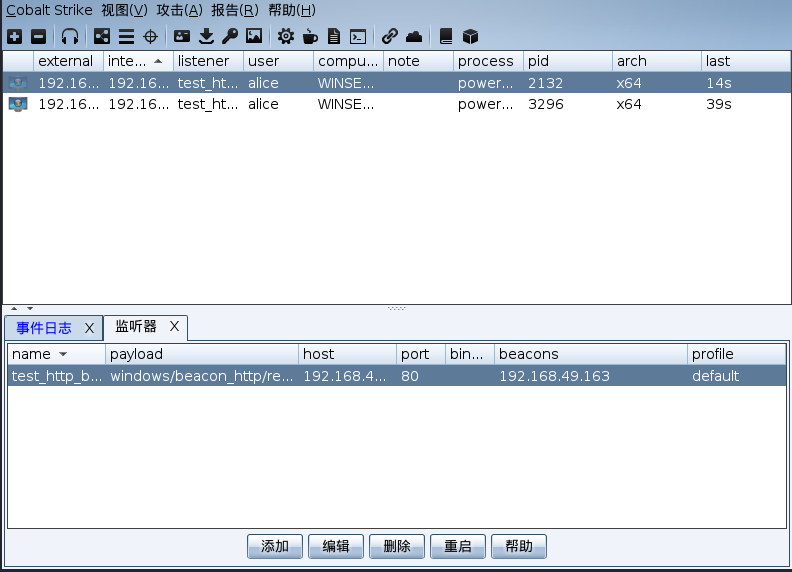The image size is (792, 572).
Task: Click the plus connect icon in toolbar
Action: 14,36
